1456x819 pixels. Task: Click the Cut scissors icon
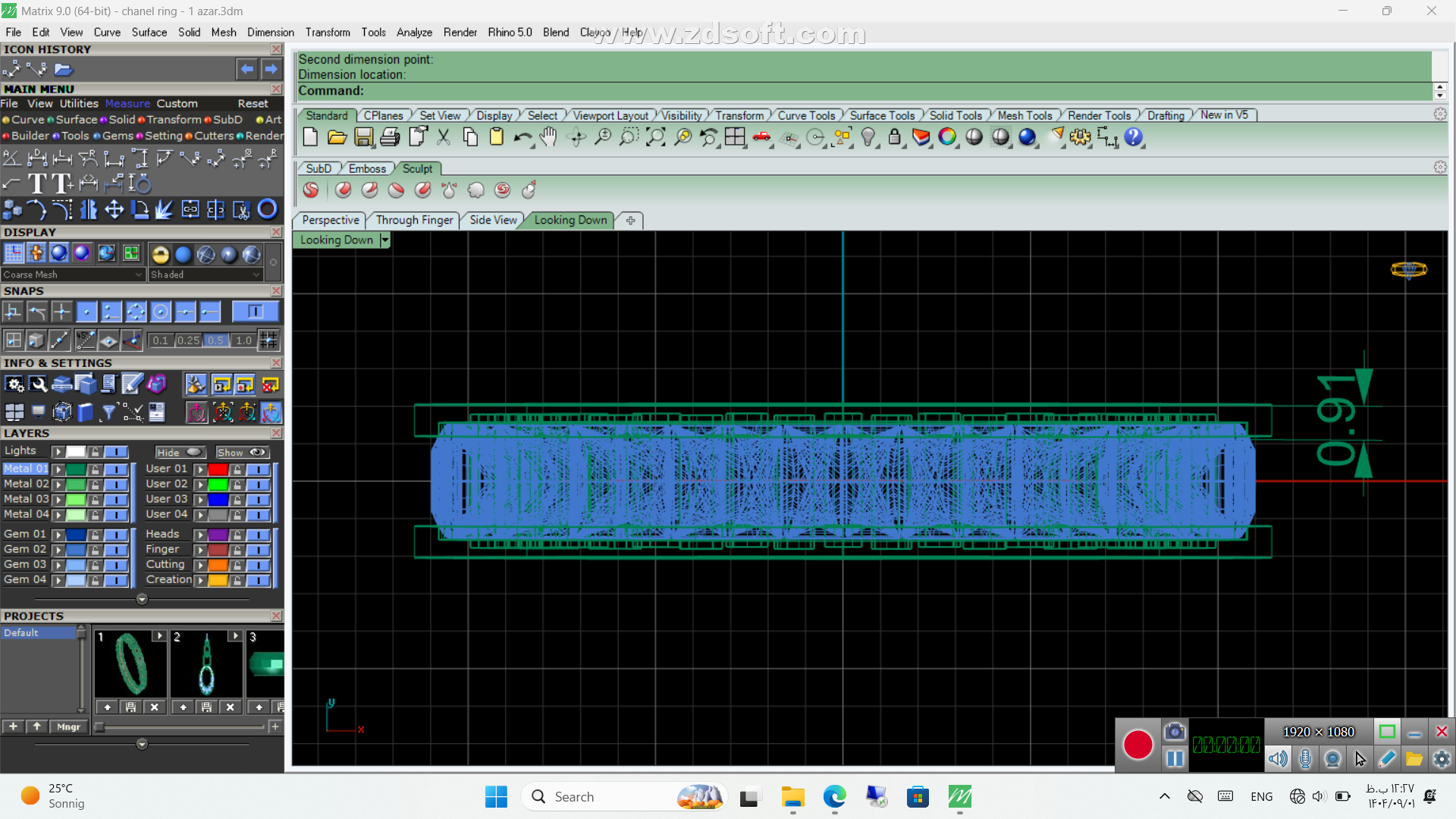444,137
